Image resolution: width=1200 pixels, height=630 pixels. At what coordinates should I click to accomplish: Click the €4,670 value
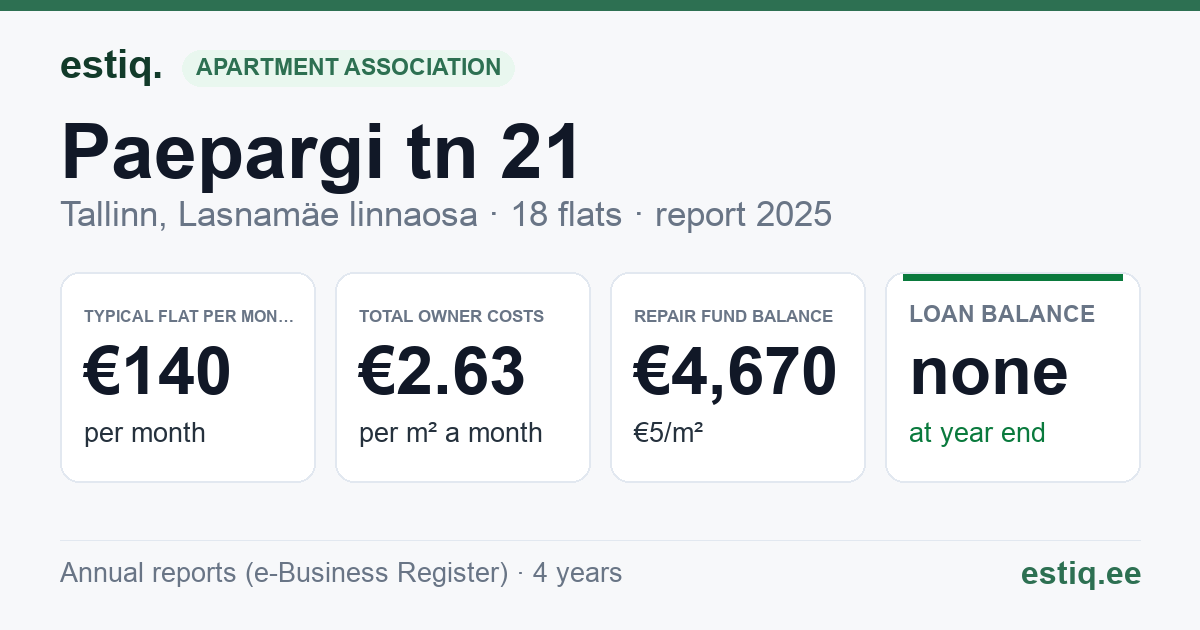click(735, 371)
